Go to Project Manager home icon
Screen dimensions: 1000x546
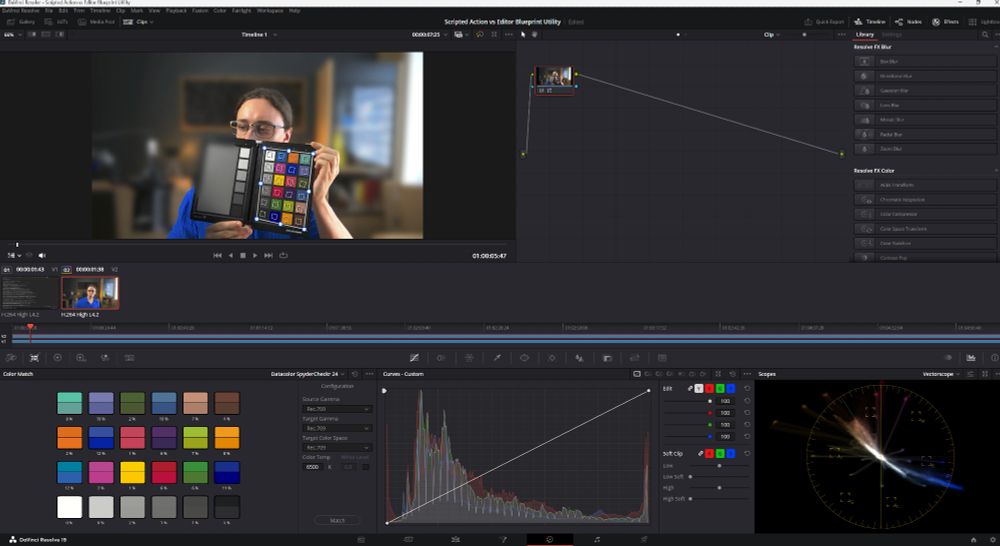pyautogui.click(x=973, y=540)
